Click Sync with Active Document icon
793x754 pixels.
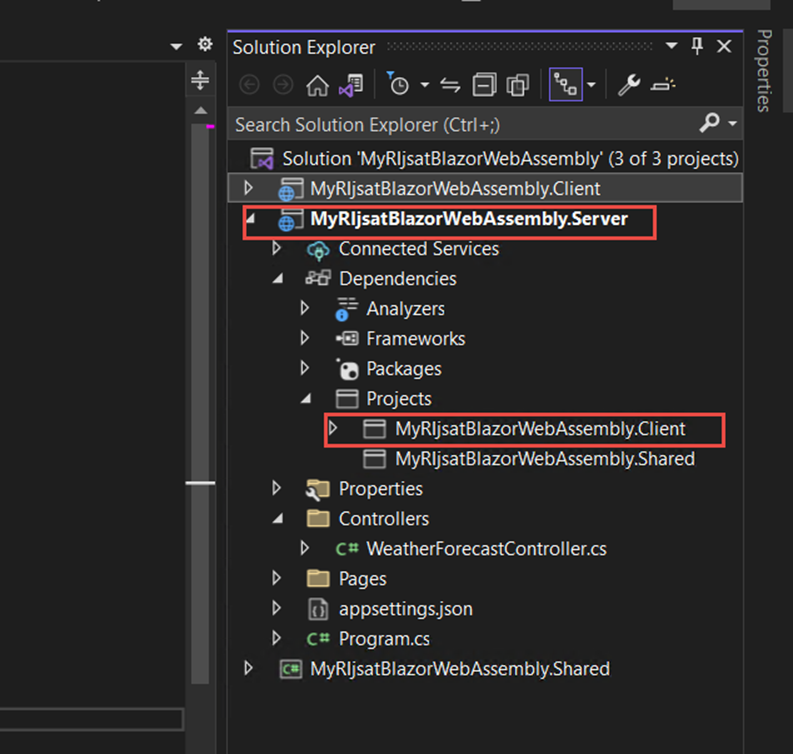[x=450, y=86]
